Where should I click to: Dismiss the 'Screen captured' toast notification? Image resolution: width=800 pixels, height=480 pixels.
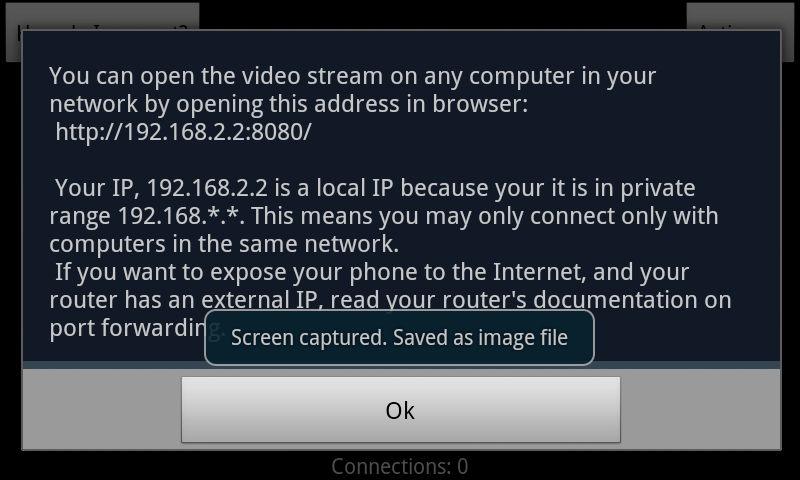[x=399, y=338]
